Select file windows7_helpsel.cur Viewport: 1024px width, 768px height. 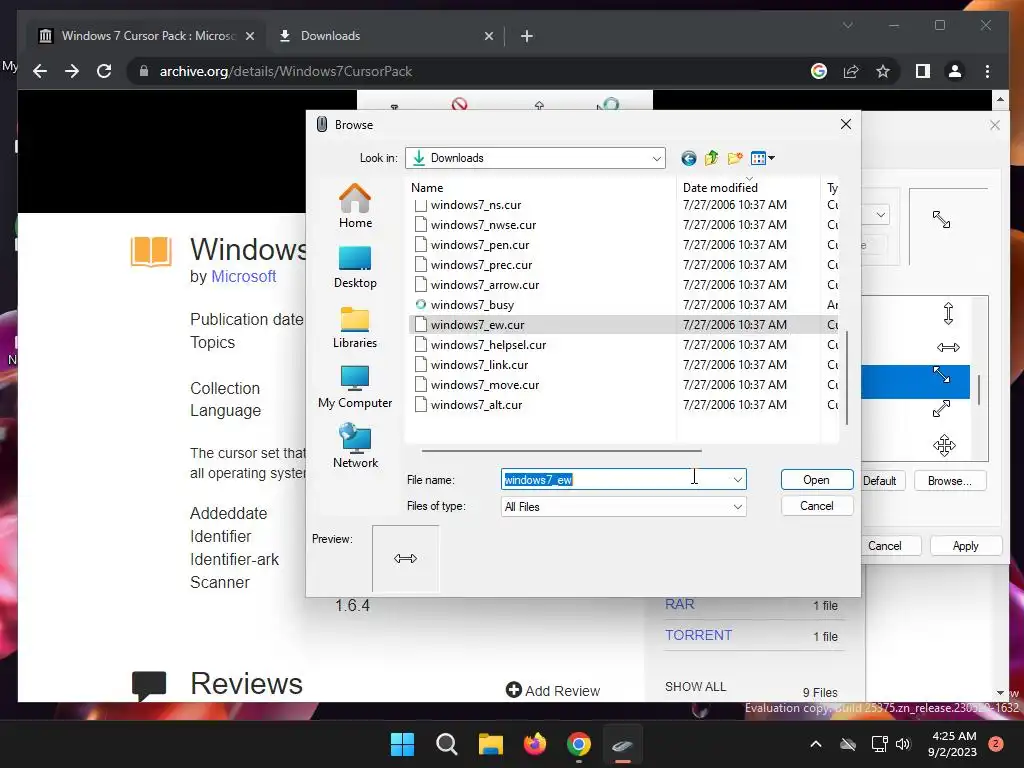click(x=488, y=345)
